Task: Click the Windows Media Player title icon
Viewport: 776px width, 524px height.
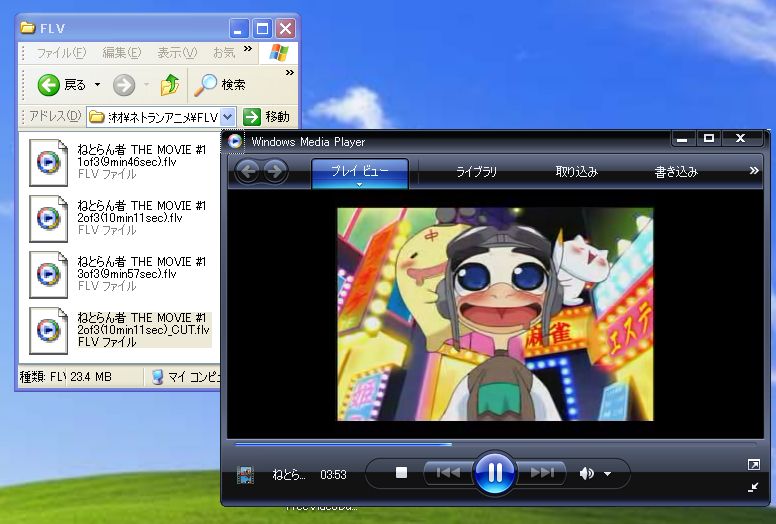Action: pyautogui.click(x=235, y=142)
